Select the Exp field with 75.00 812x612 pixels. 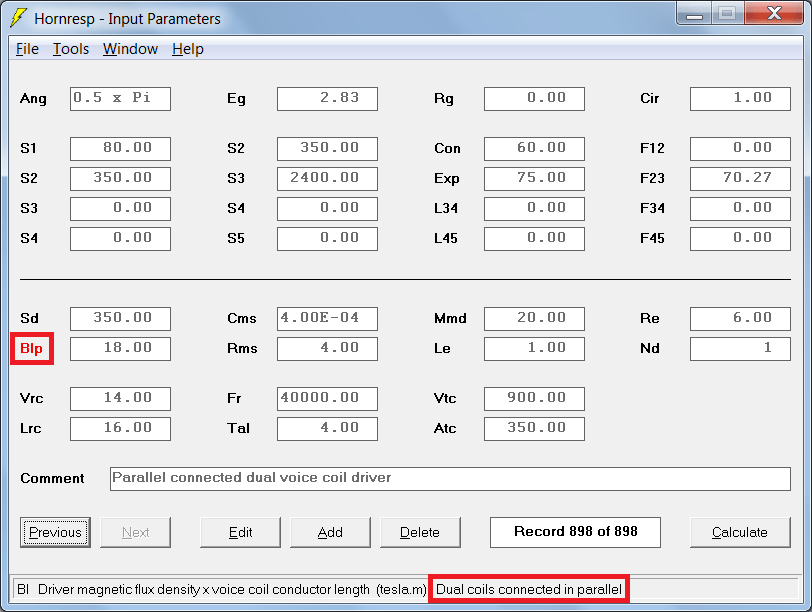[x=534, y=179]
